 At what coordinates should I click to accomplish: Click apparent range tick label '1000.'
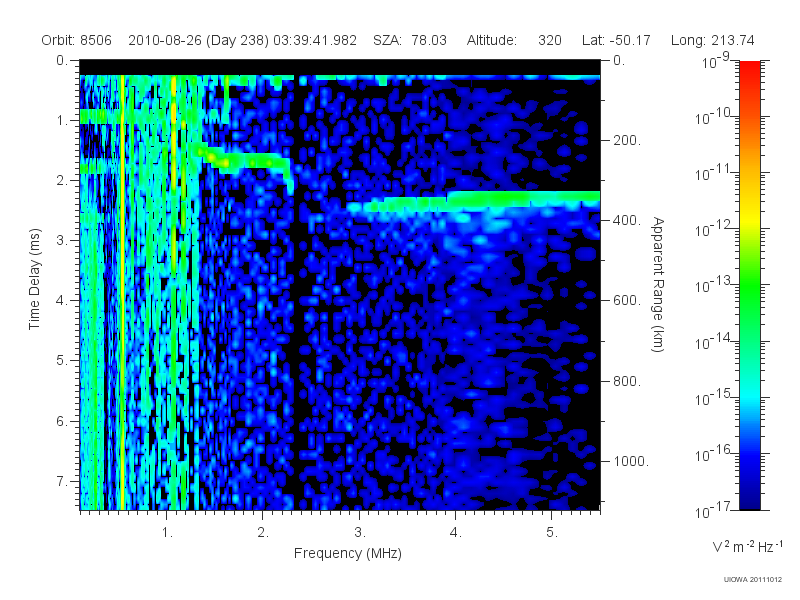[631, 461]
